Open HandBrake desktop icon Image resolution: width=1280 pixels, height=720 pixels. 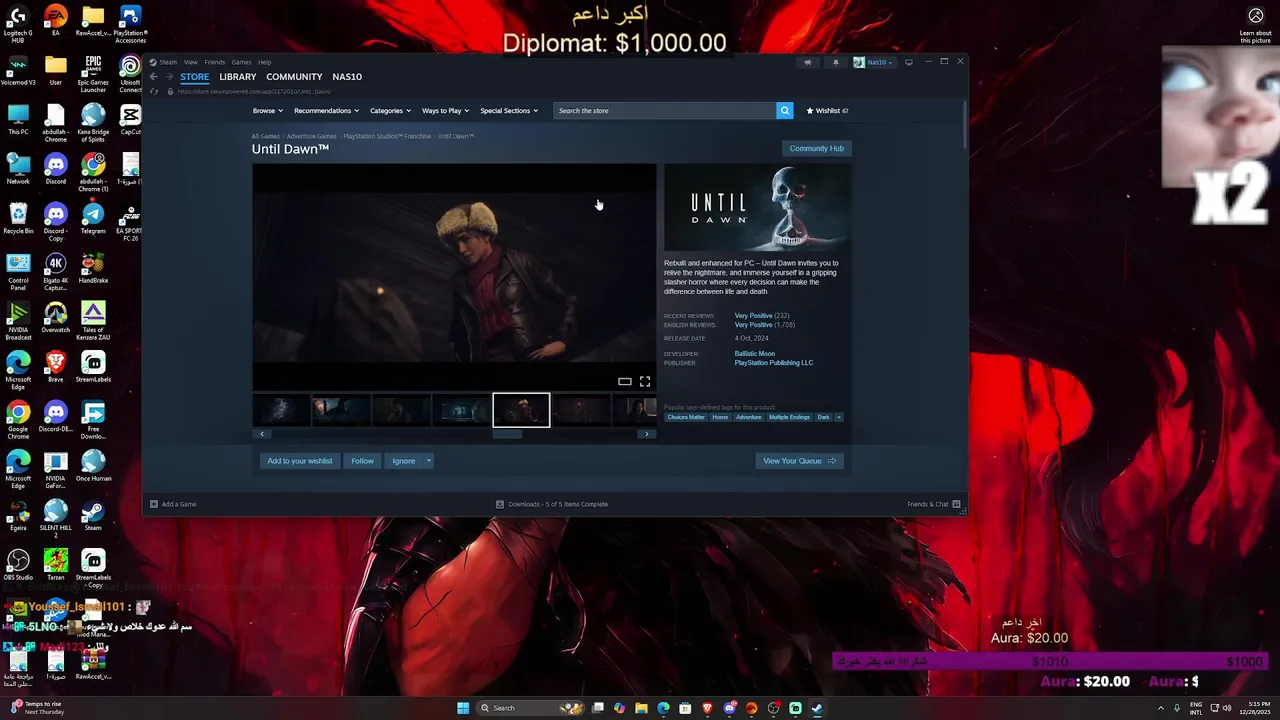(93, 268)
